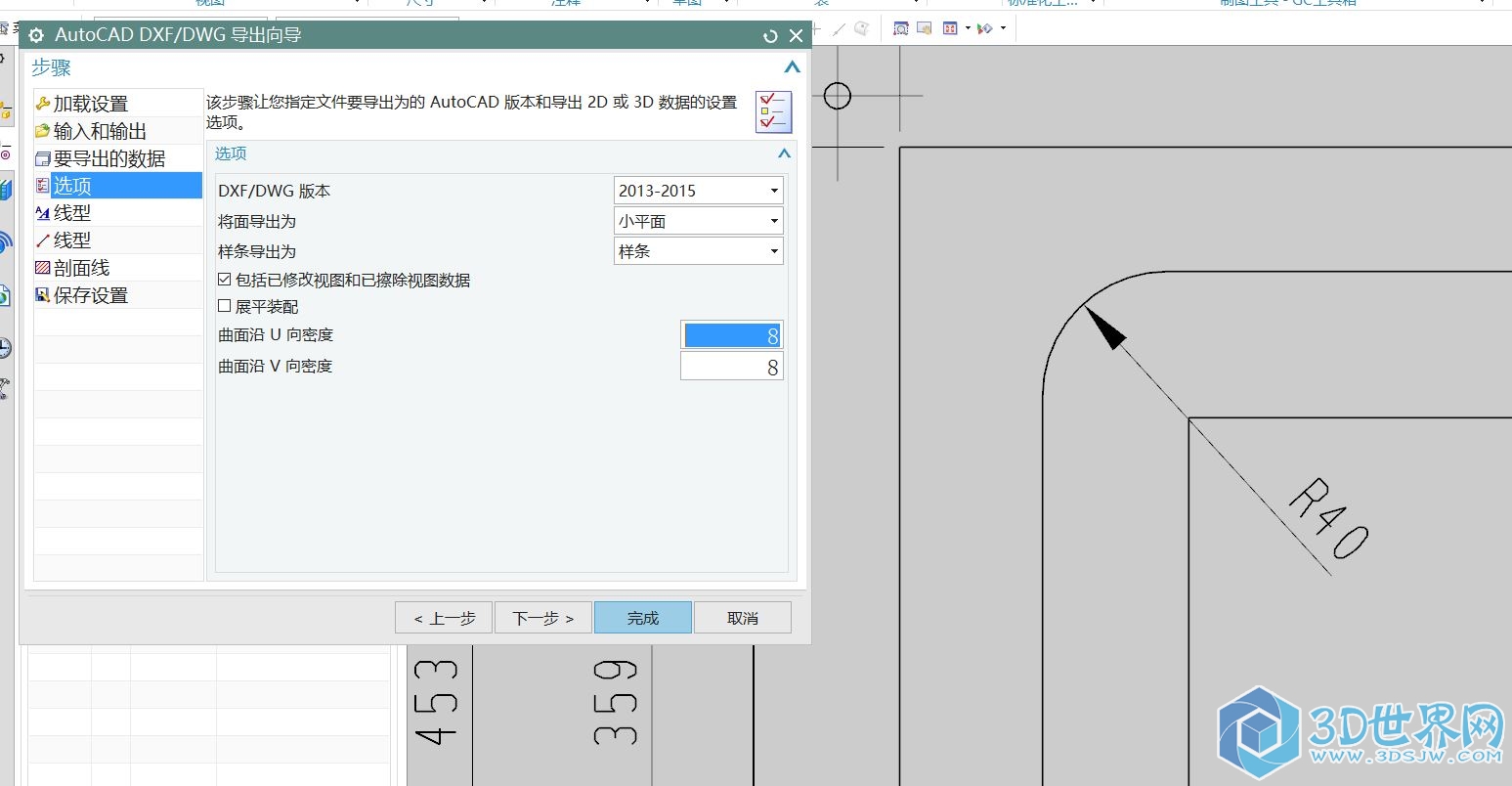Click the save disk icon beside 保存设置
The image size is (1512, 786).
pyautogui.click(x=42, y=295)
